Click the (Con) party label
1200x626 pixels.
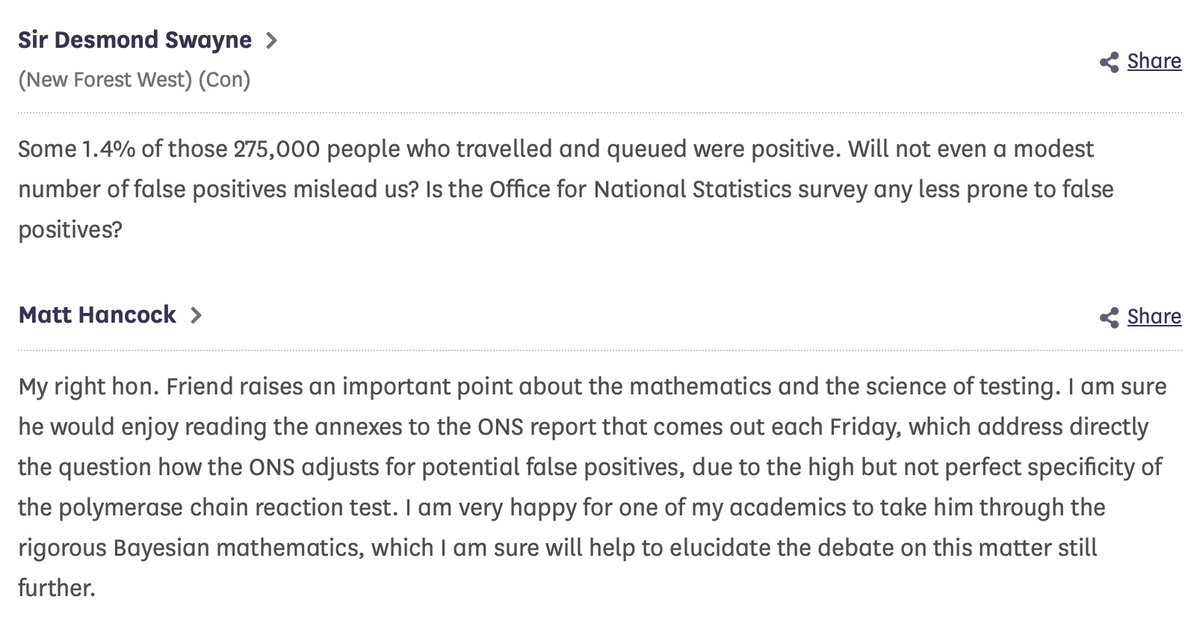click(225, 80)
